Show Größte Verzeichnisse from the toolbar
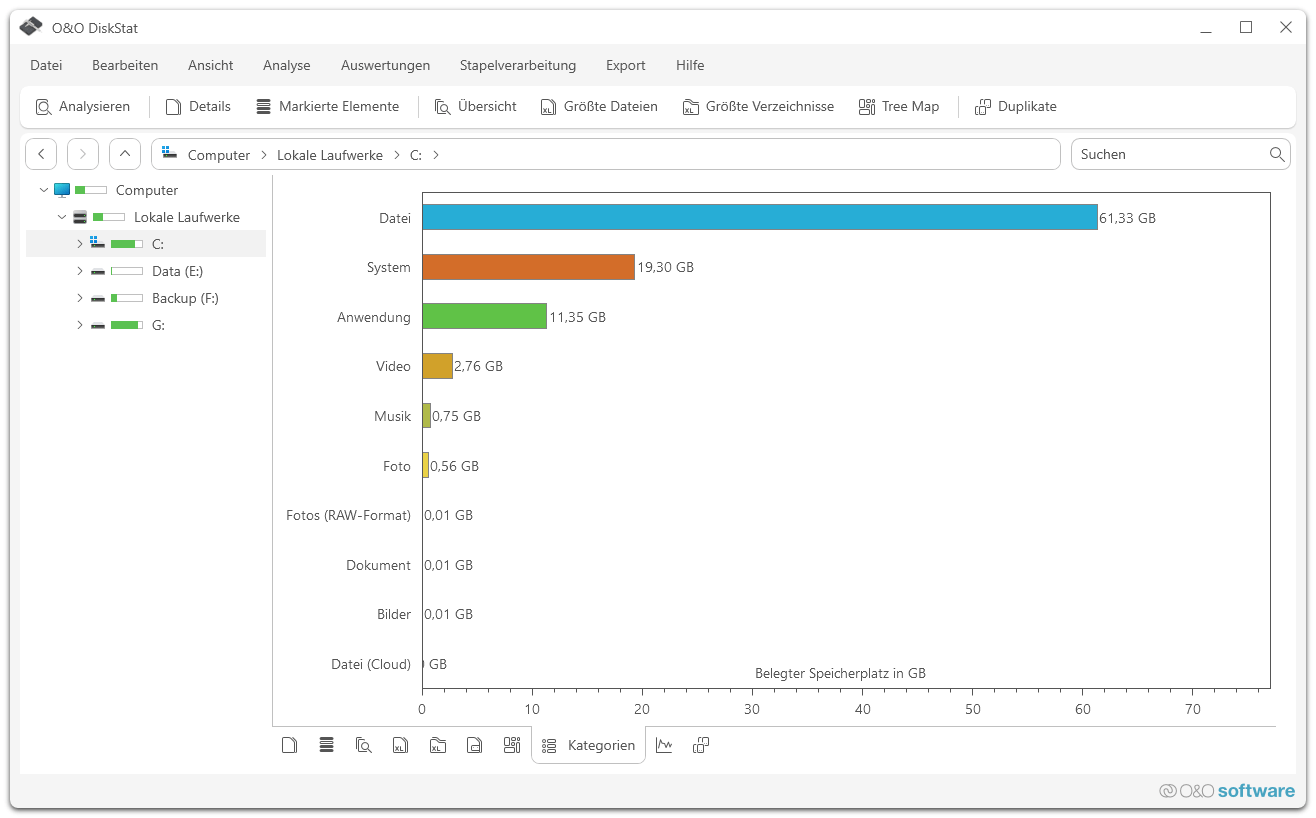This screenshot has width=1316, height=818. tap(758, 106)
